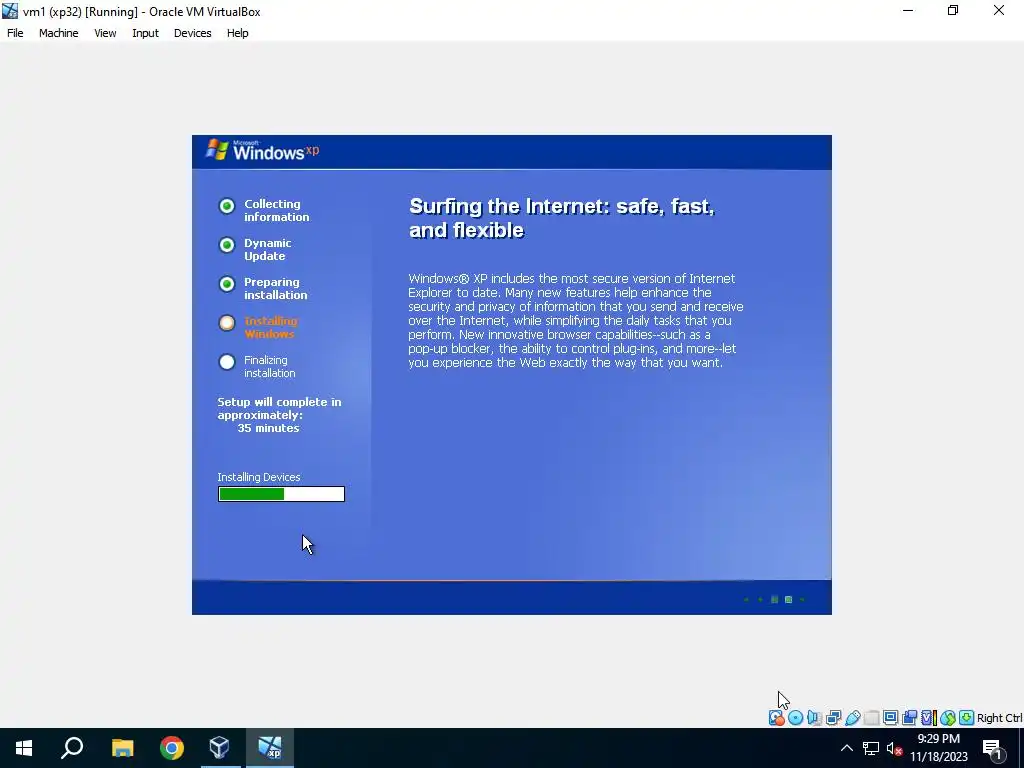Click the Windows XP logo in setup header

tap(262, 150)
